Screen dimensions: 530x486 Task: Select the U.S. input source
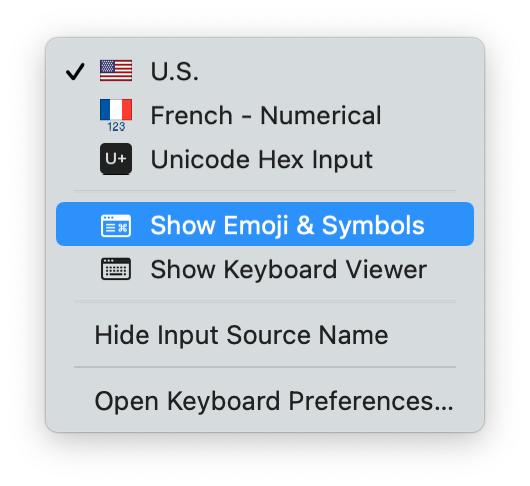coord(265,71)
